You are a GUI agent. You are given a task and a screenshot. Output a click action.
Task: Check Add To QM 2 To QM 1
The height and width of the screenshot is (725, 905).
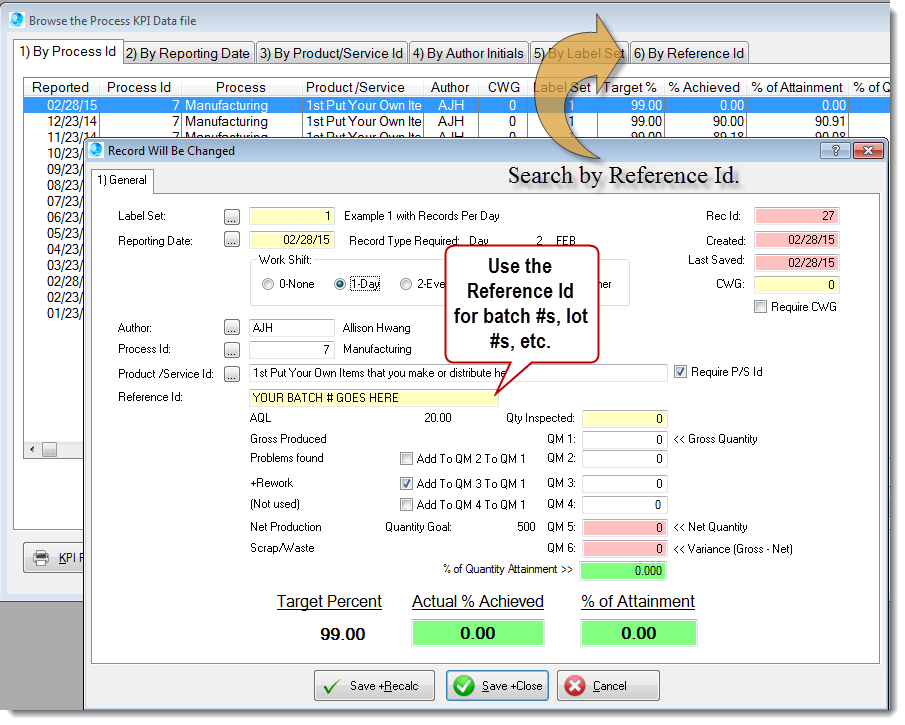[406, 459]
